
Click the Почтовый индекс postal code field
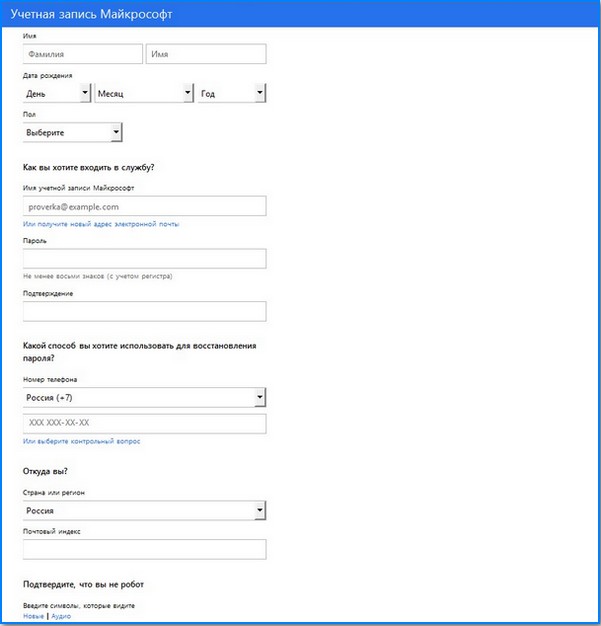click(144, 549)
